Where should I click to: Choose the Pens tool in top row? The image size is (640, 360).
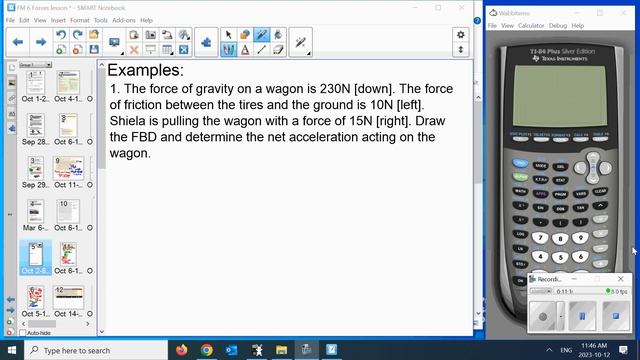pyautogui.click(x=262, y=35)
